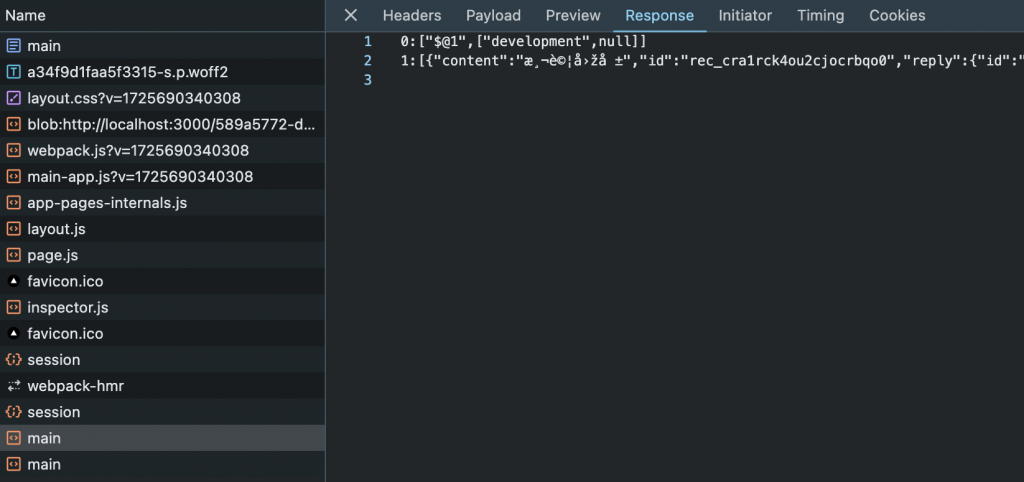This screenshot has height=482, width=1024.
Task: Click the font icon for the a34f9d1faa5f3315-s.p.woff2 request
Action: [x=13, y=72]
